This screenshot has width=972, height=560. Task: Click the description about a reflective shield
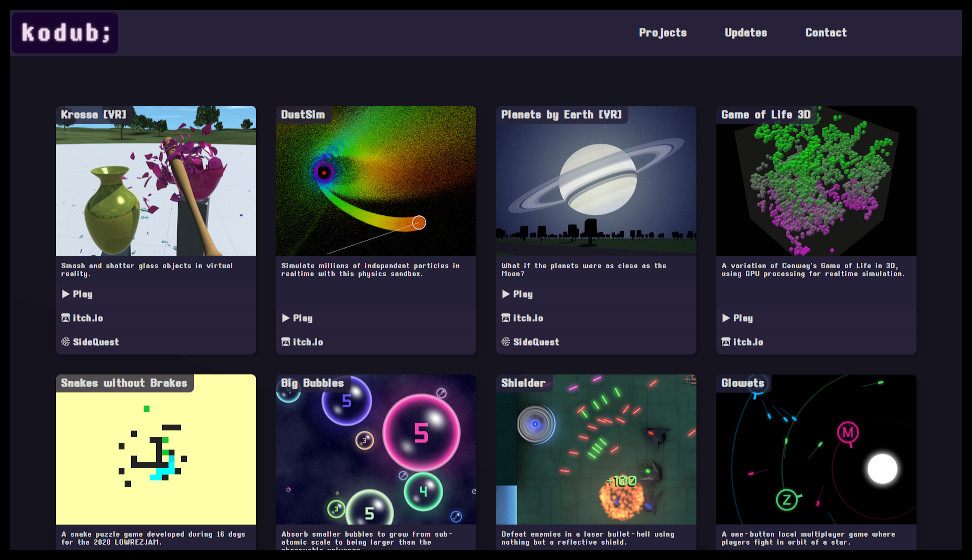[588, 538]
